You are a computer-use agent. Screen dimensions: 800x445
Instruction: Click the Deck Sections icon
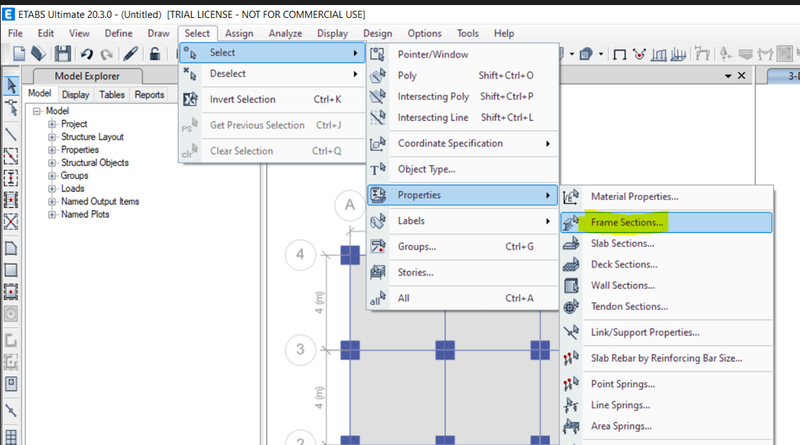tap(571, 264)
